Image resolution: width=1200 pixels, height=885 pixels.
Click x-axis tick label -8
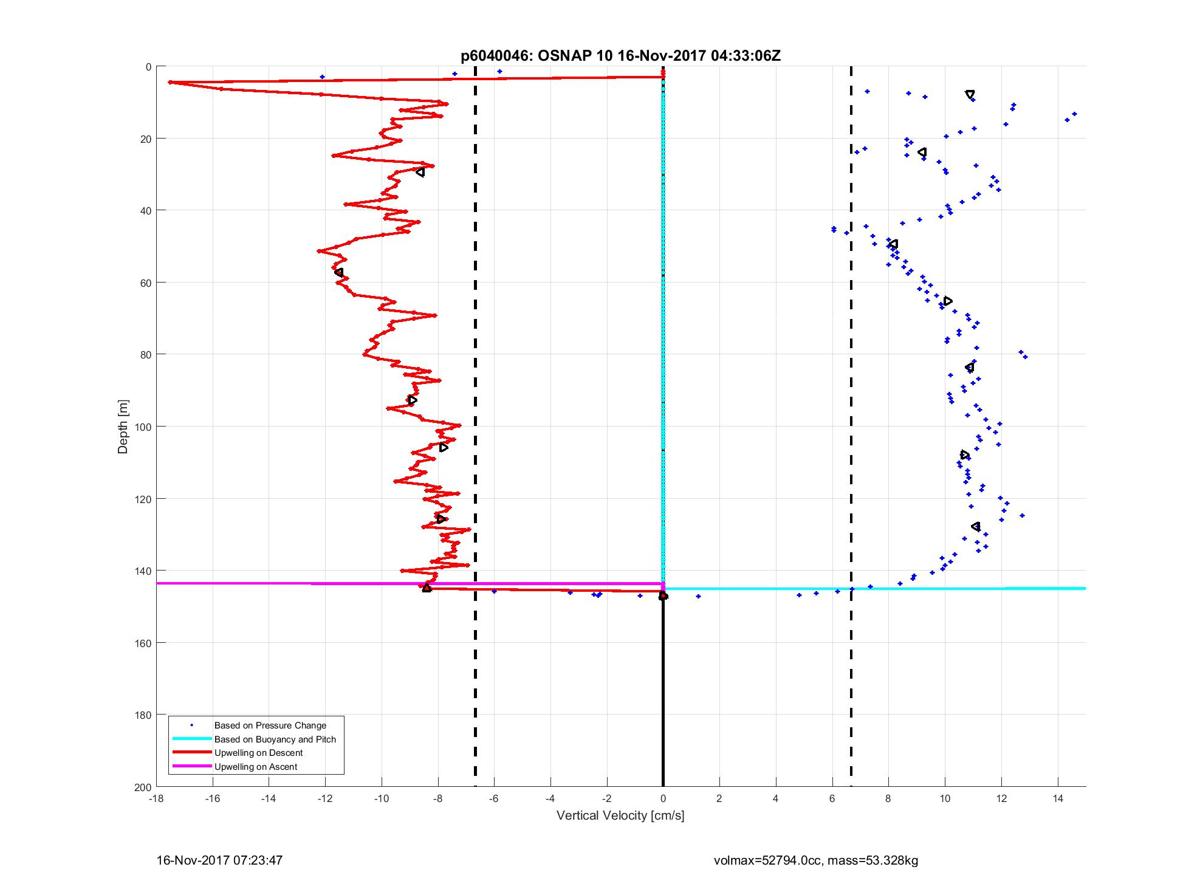[x=438, y=799]
